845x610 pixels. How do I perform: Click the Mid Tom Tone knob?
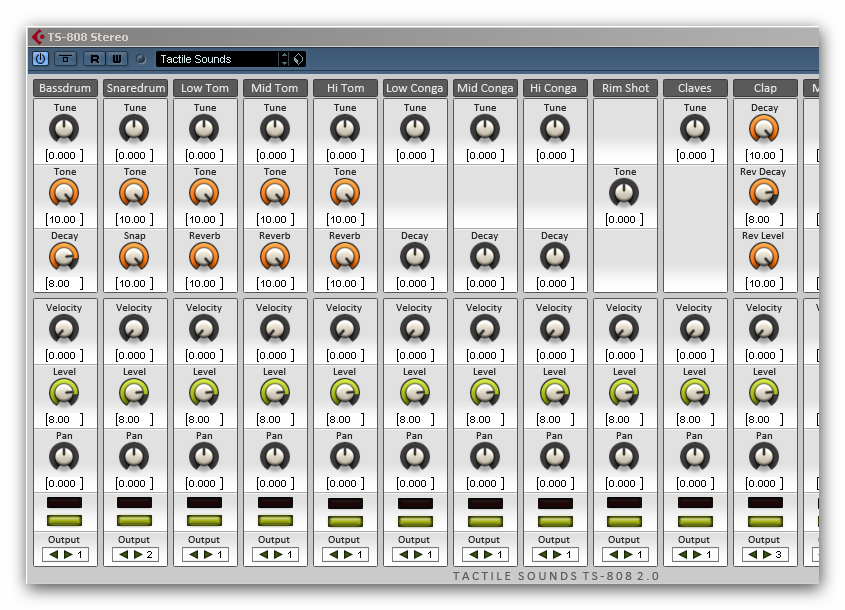[275, 193]
